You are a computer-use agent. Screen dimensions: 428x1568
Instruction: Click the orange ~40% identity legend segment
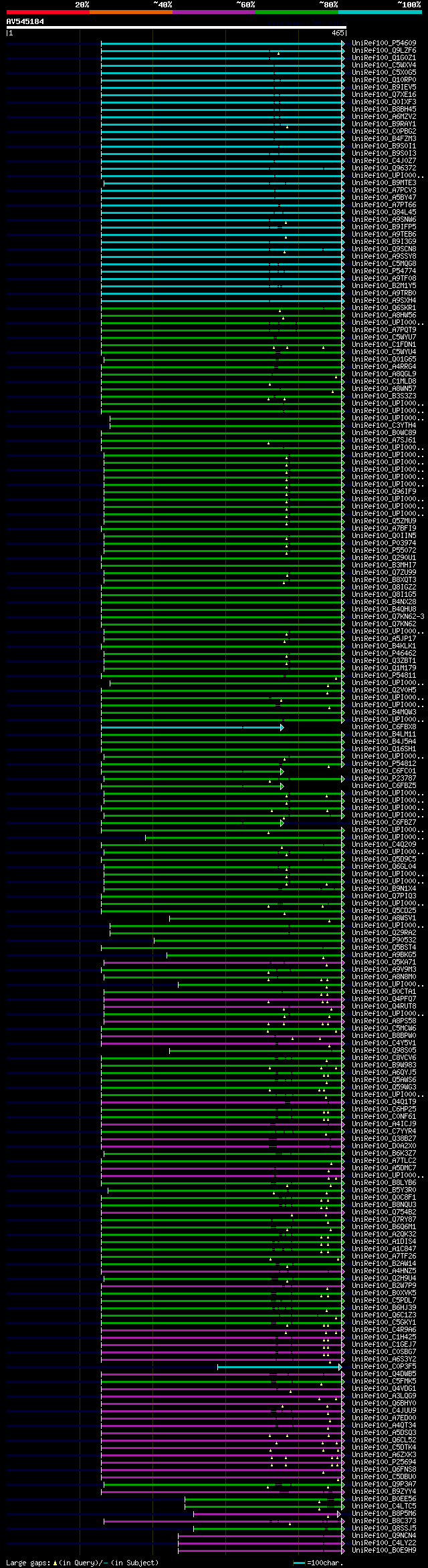[131, 11]
